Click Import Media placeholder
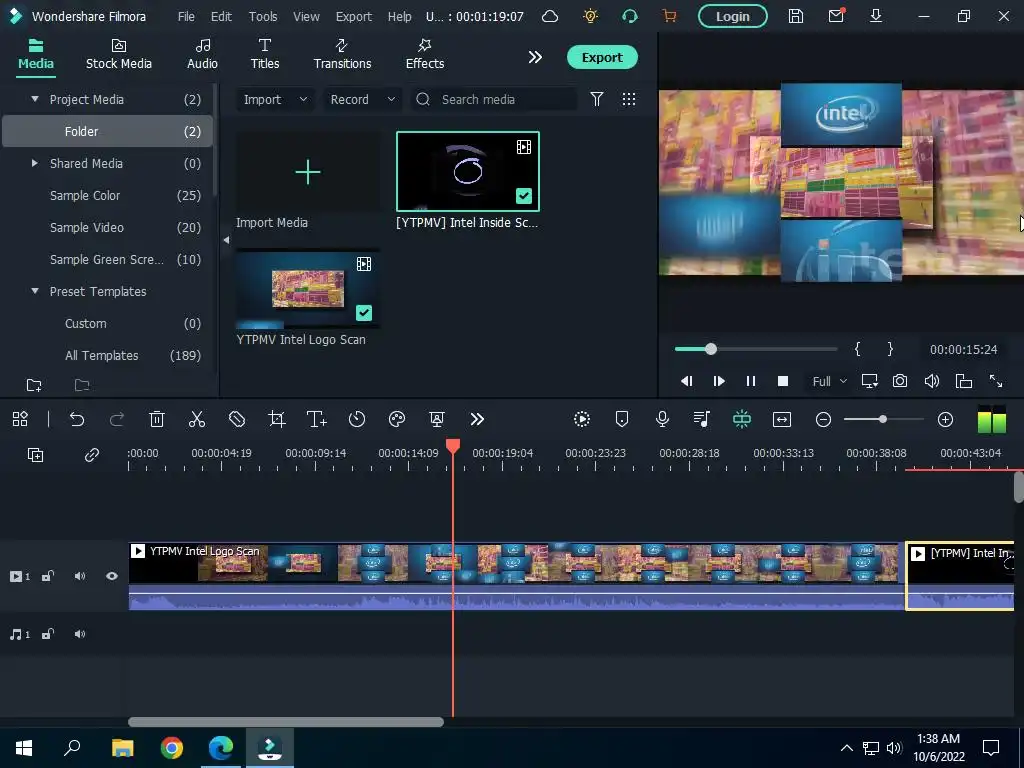Screen dimensions: 1024x768 click(308, 172)
